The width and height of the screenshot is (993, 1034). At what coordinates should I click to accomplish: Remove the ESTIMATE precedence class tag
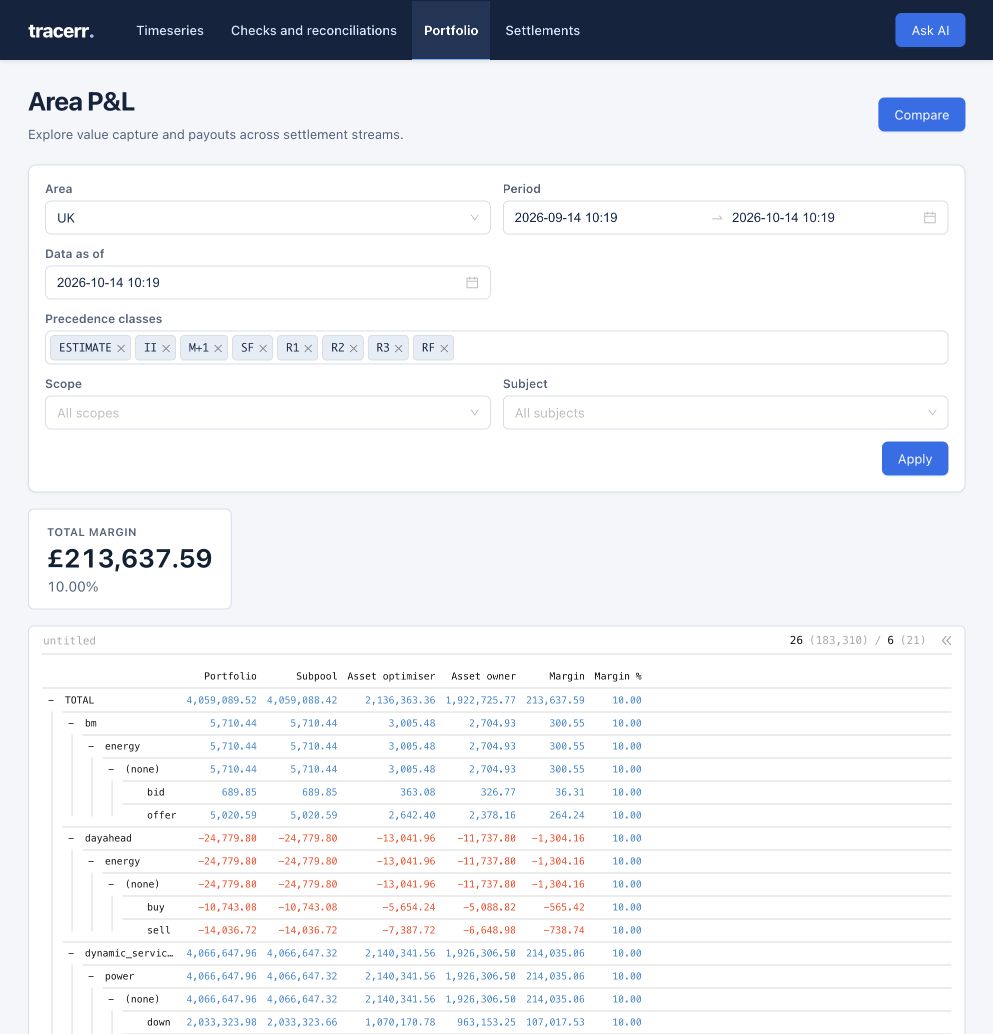[121, 348]
